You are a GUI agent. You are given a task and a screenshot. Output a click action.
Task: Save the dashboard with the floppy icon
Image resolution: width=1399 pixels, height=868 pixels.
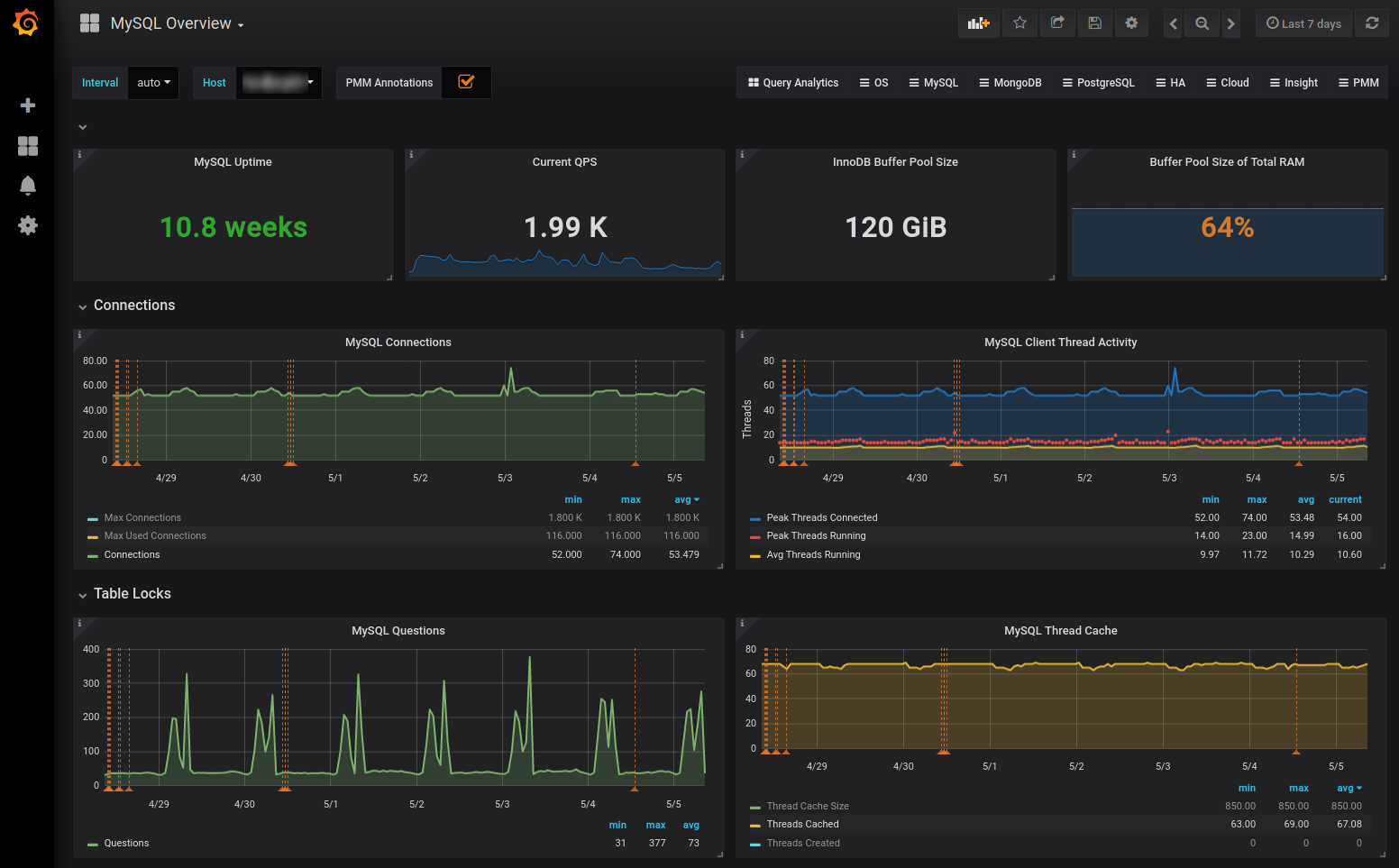click(x=1094, y=23)
